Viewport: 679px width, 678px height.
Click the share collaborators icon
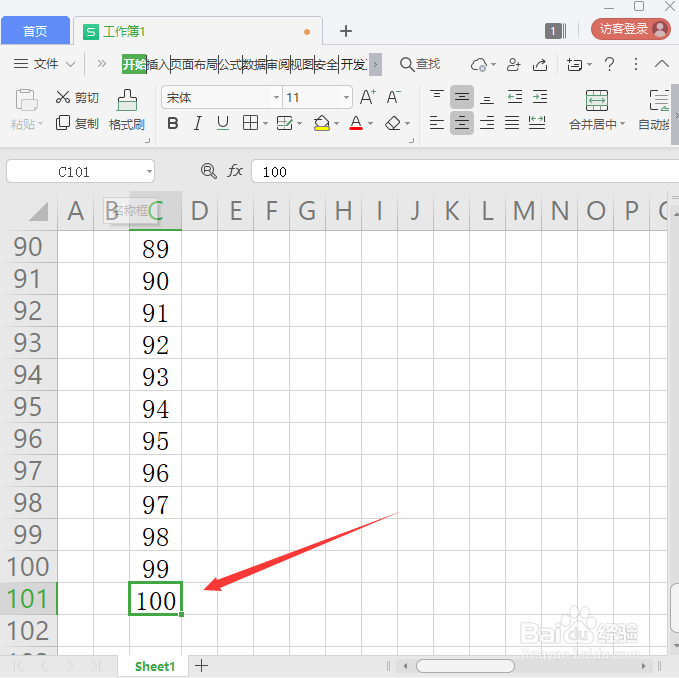[x=514, y=65]
